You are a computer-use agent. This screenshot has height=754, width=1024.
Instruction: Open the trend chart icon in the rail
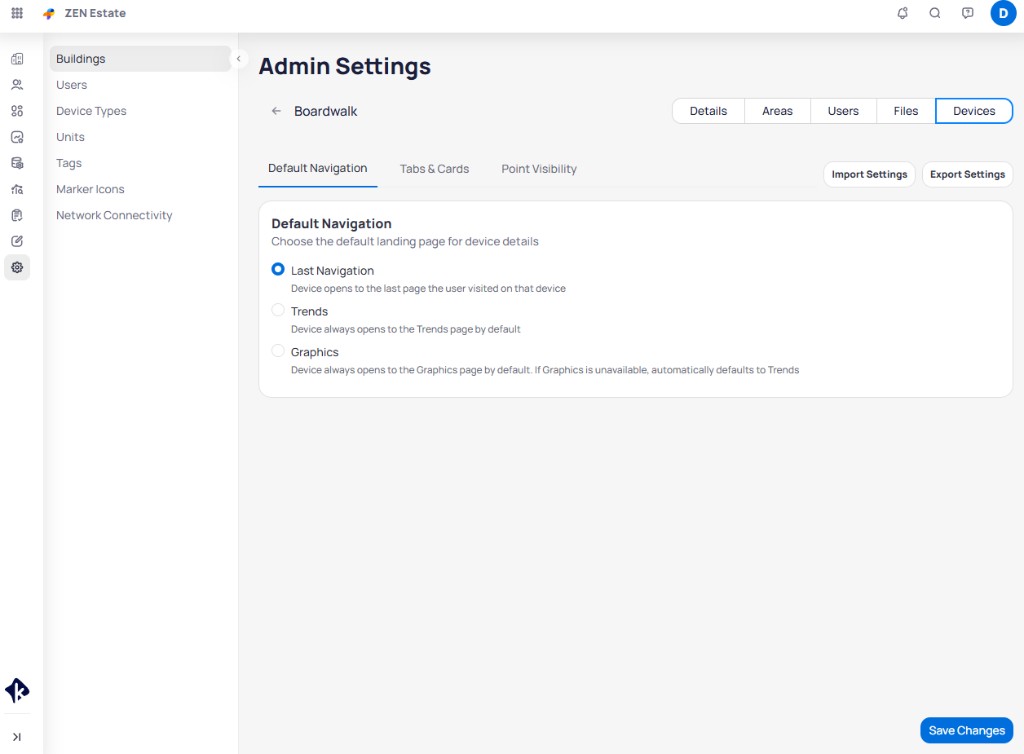click(x=17, y=137)
